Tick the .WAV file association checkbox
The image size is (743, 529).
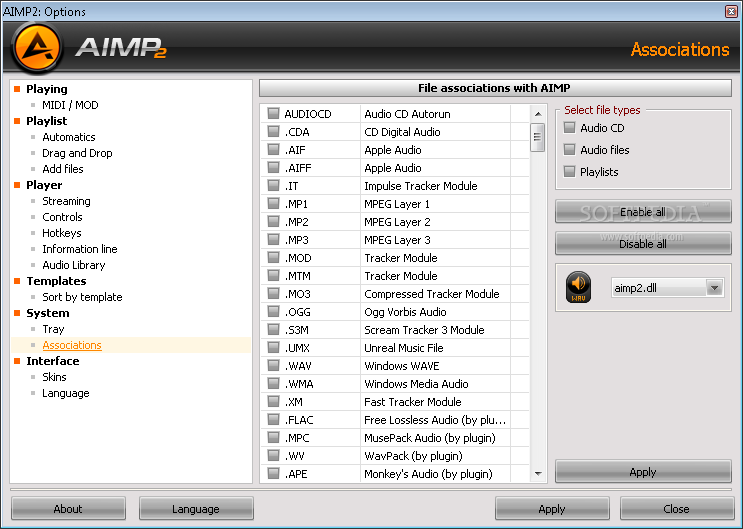[x=273, y=365]
